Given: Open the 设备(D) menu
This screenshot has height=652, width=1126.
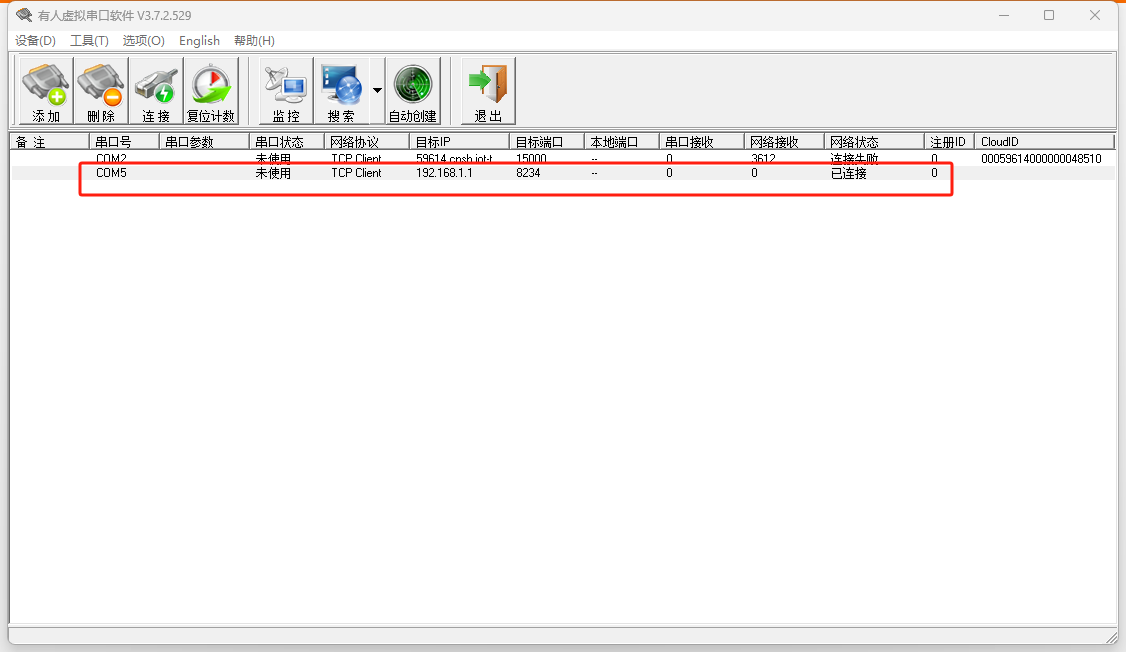Looking at the screenshot, I should tap(35, 41).
